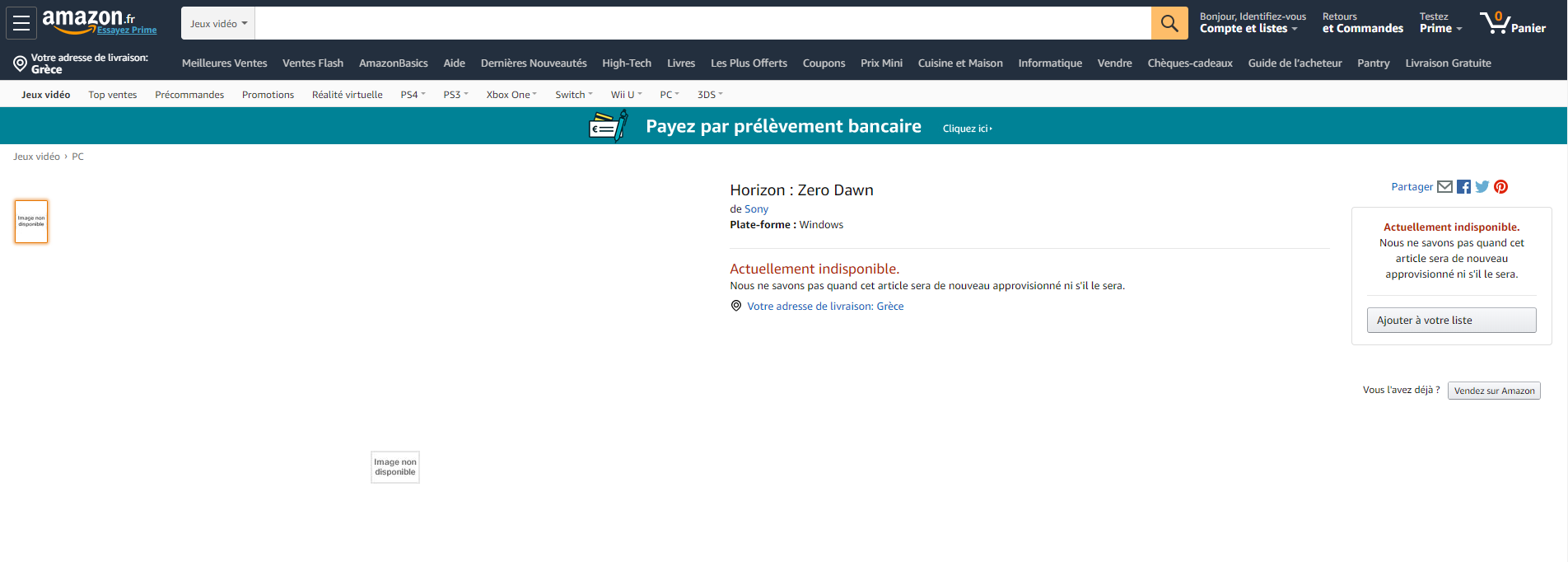Expand the PC submenu

click(x=670, y=95)
